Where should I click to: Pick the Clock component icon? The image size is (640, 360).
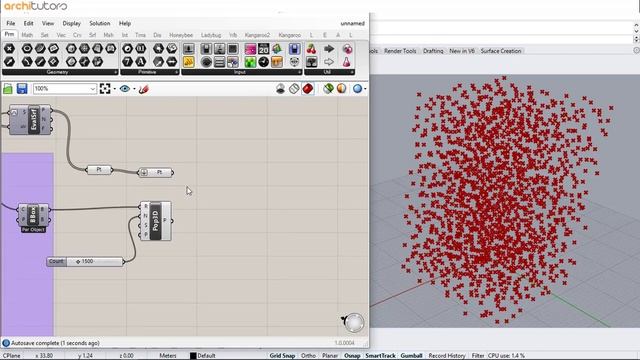click(x=264, y=62)
